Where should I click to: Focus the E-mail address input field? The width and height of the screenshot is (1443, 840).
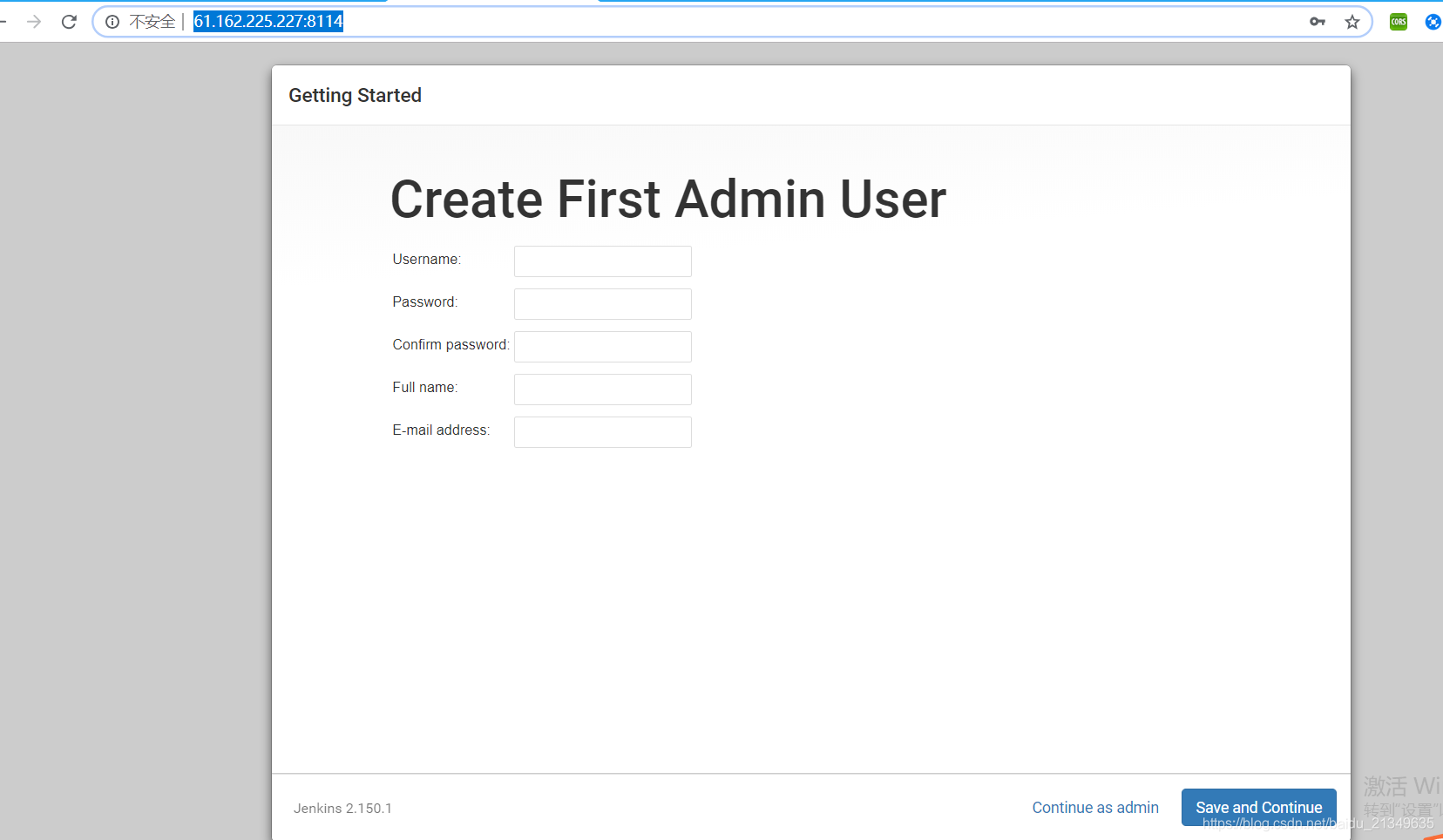(x=603, y=432)
